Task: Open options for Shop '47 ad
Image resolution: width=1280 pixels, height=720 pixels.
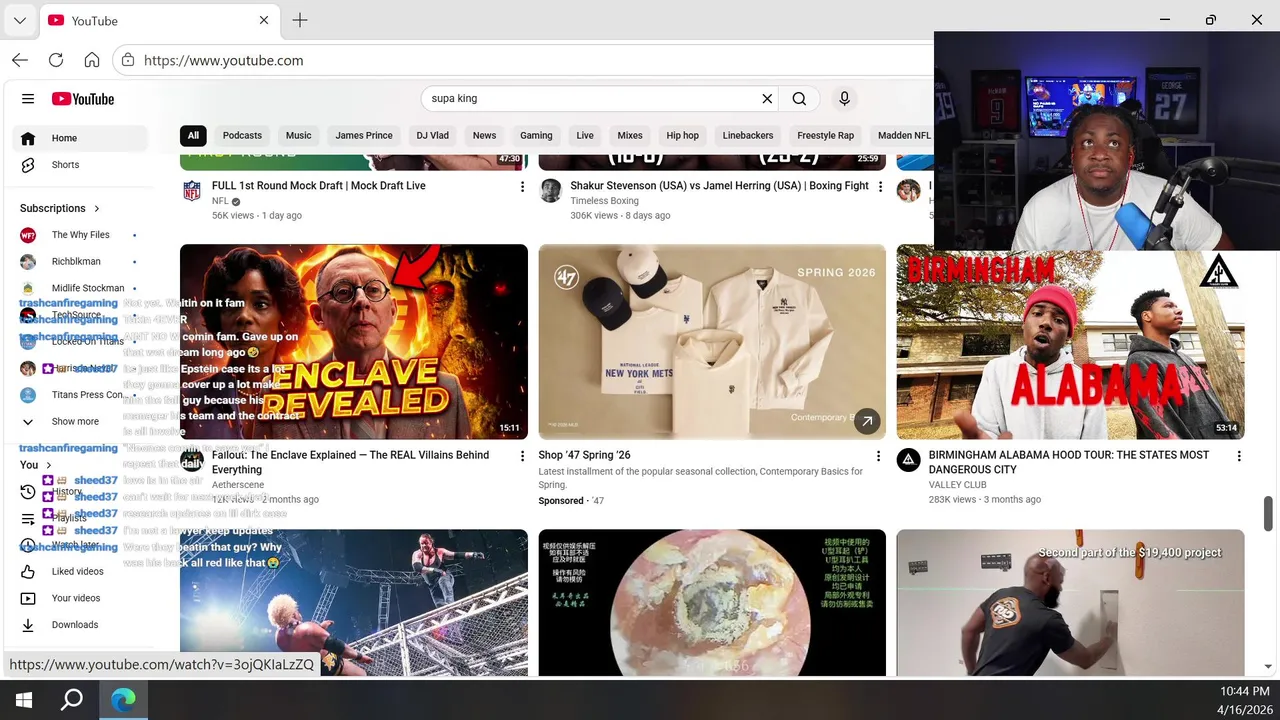Action: 879,456
